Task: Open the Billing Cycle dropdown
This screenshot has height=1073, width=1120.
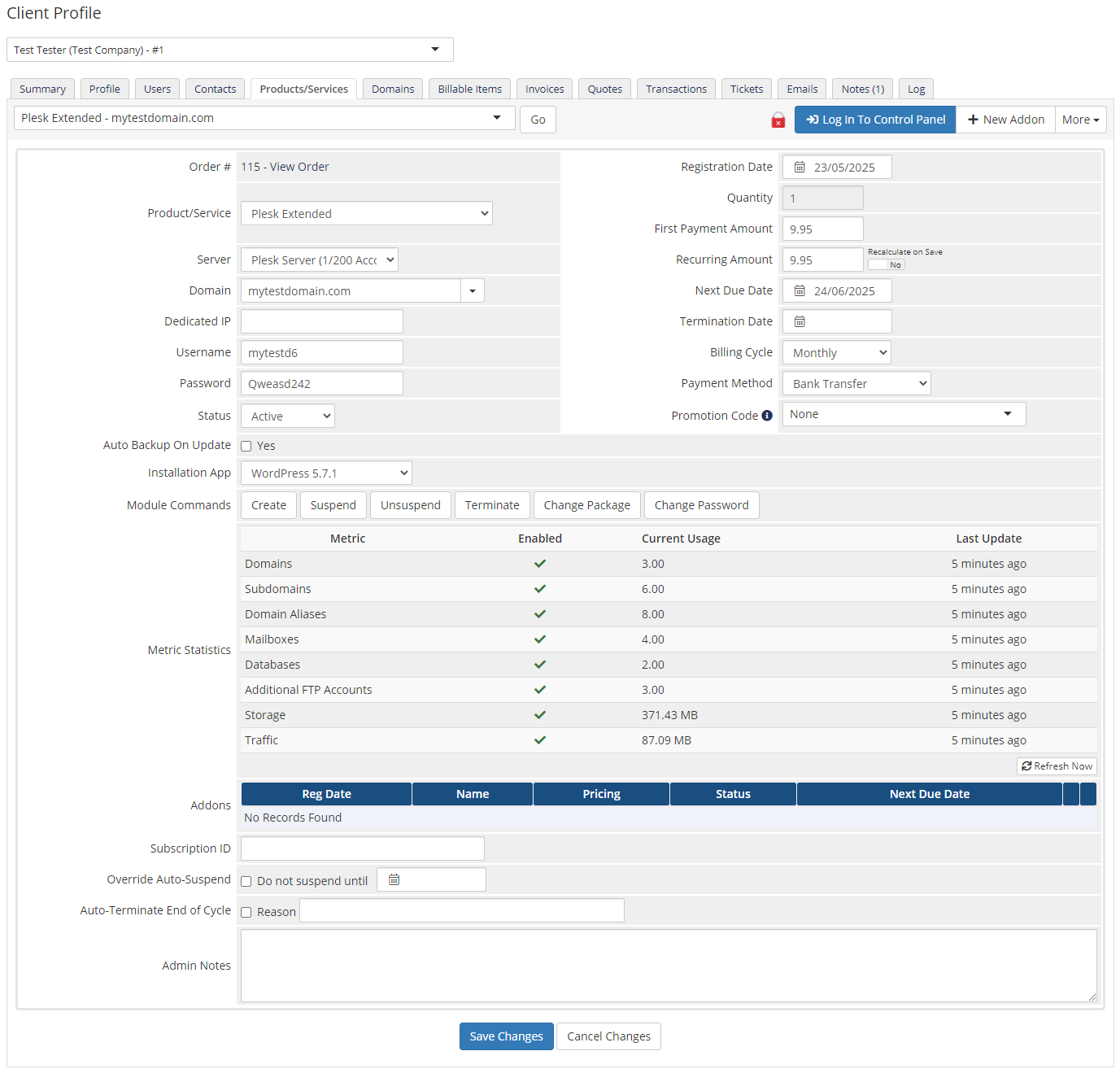Action: [x=836, y=352]
